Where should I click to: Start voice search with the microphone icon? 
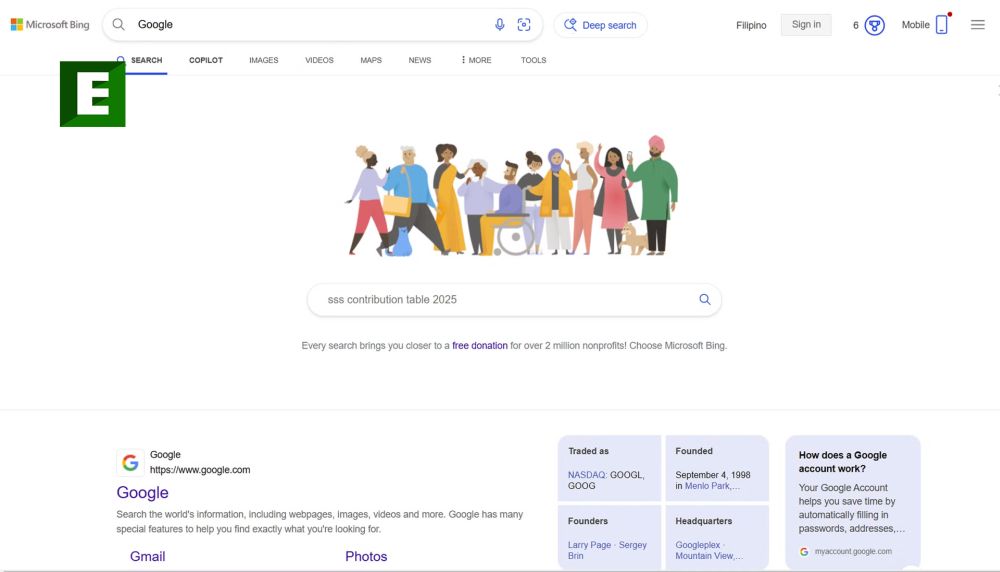click(x=499, y=25)
